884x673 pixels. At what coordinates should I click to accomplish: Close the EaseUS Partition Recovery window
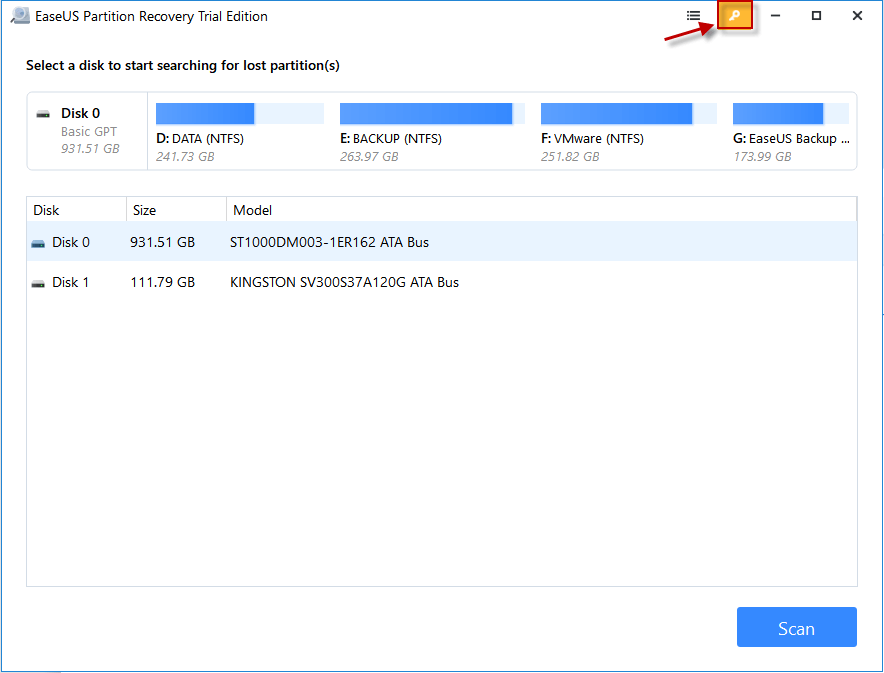[858, 16]
